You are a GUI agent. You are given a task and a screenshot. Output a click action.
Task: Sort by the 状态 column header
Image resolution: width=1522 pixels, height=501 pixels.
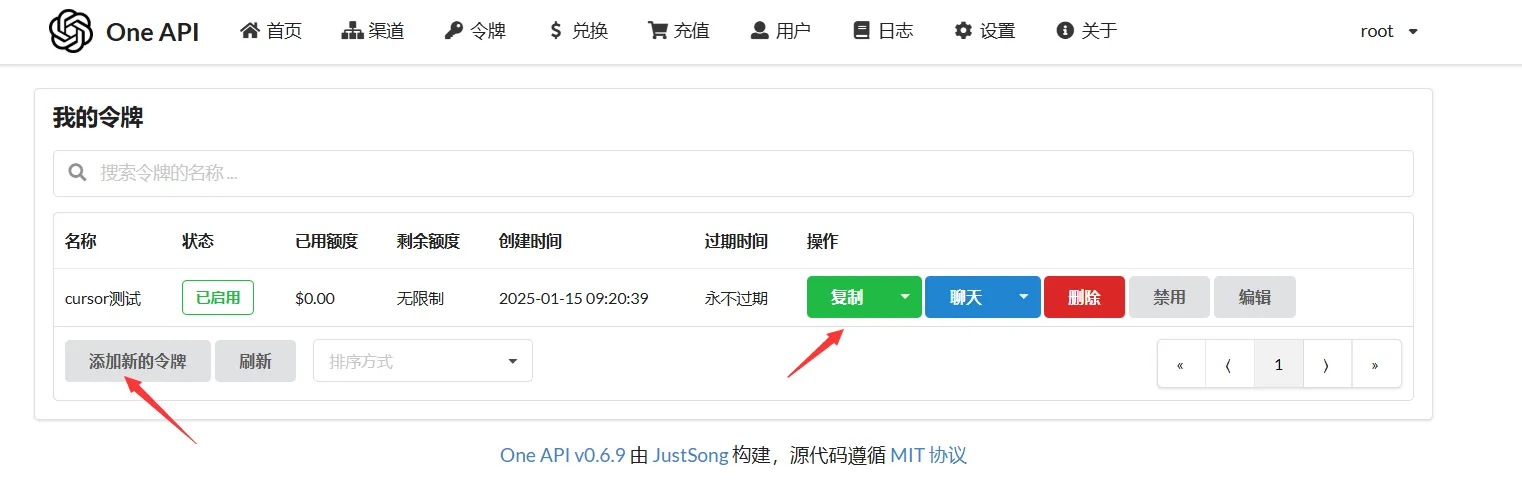click(x=198, y=241)
